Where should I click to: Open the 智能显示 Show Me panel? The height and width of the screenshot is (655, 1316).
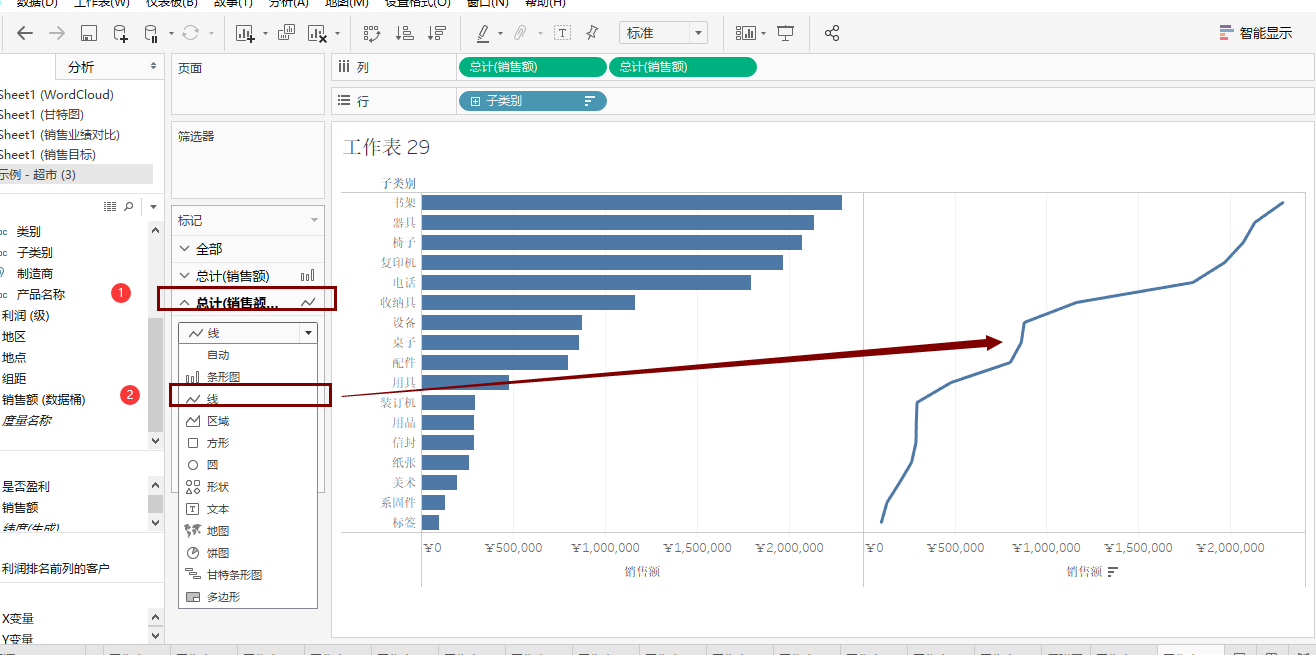pyautogui.click(x=1256, y=33)
